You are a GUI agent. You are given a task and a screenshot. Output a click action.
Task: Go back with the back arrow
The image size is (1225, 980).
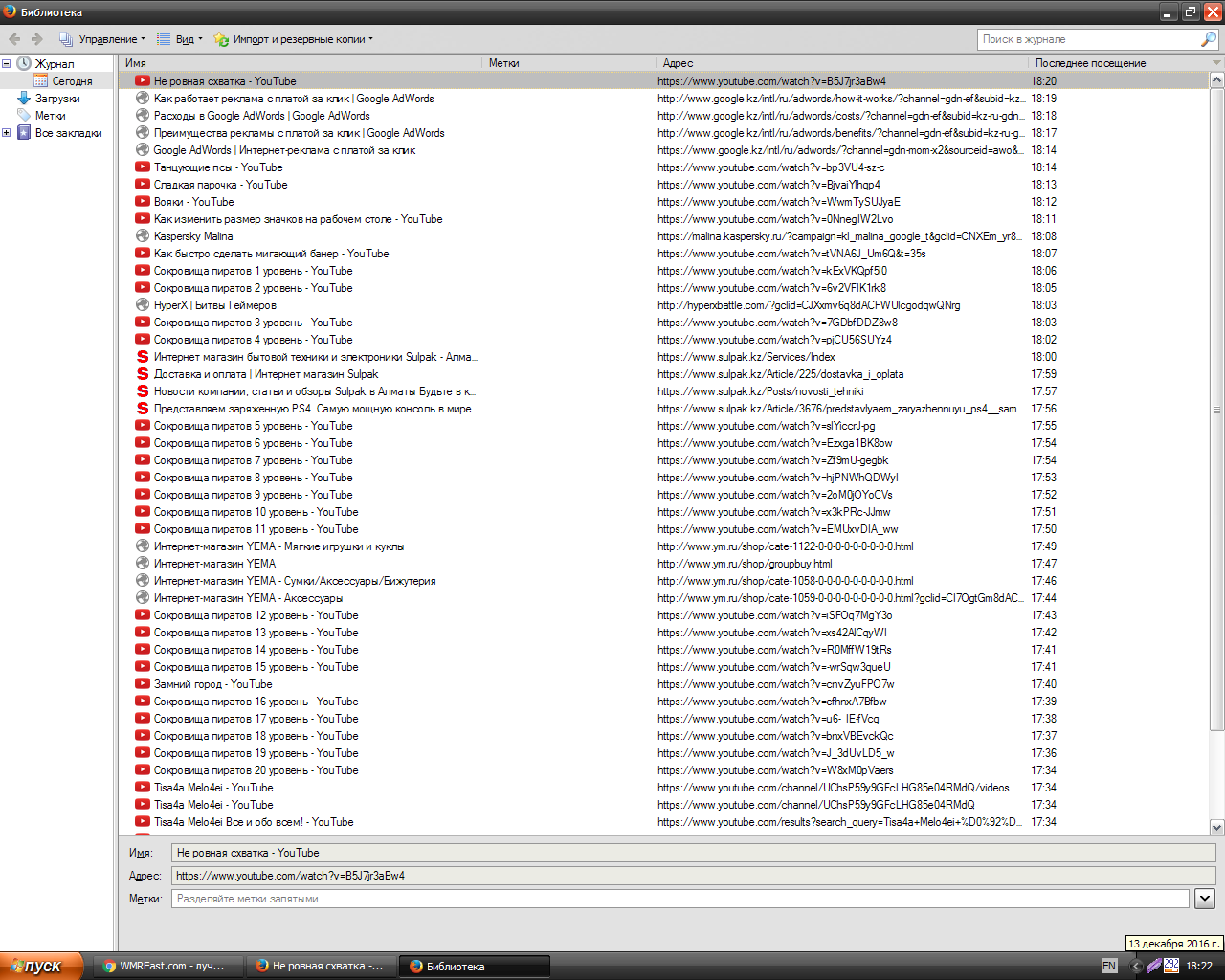pos(14,39)
